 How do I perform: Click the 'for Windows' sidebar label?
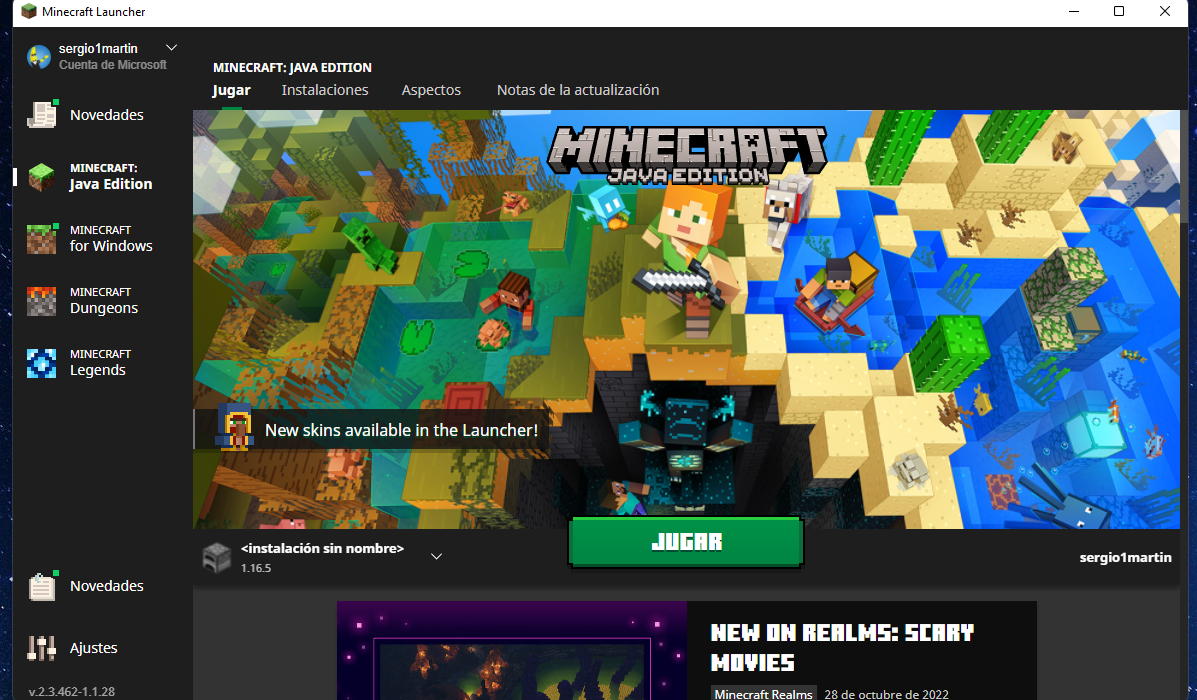111,246
